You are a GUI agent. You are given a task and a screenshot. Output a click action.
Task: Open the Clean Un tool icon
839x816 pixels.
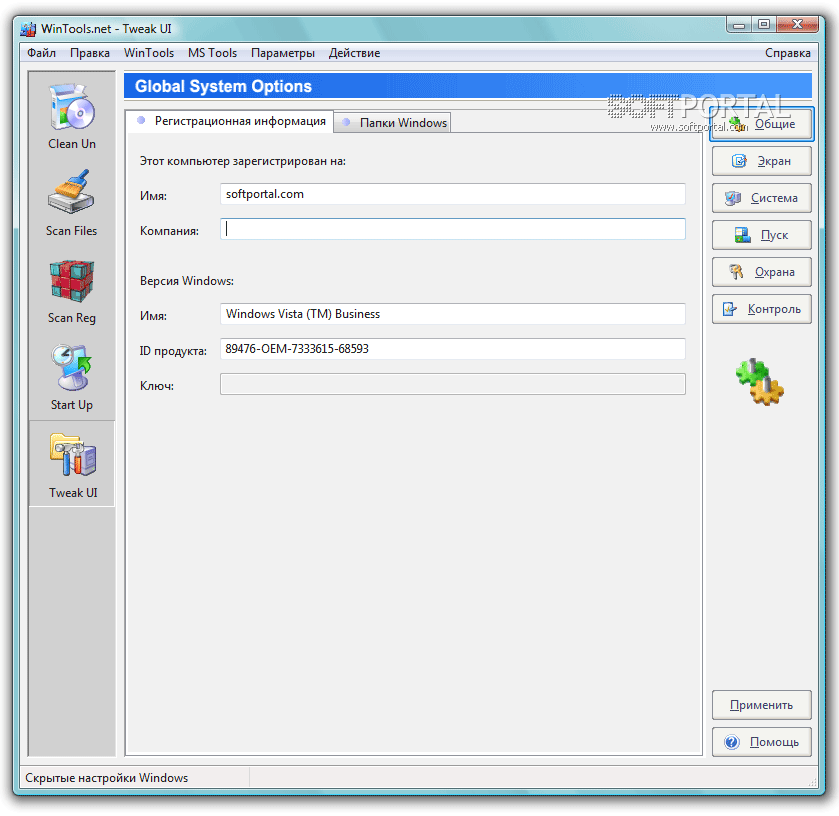[x=72, y=107]
